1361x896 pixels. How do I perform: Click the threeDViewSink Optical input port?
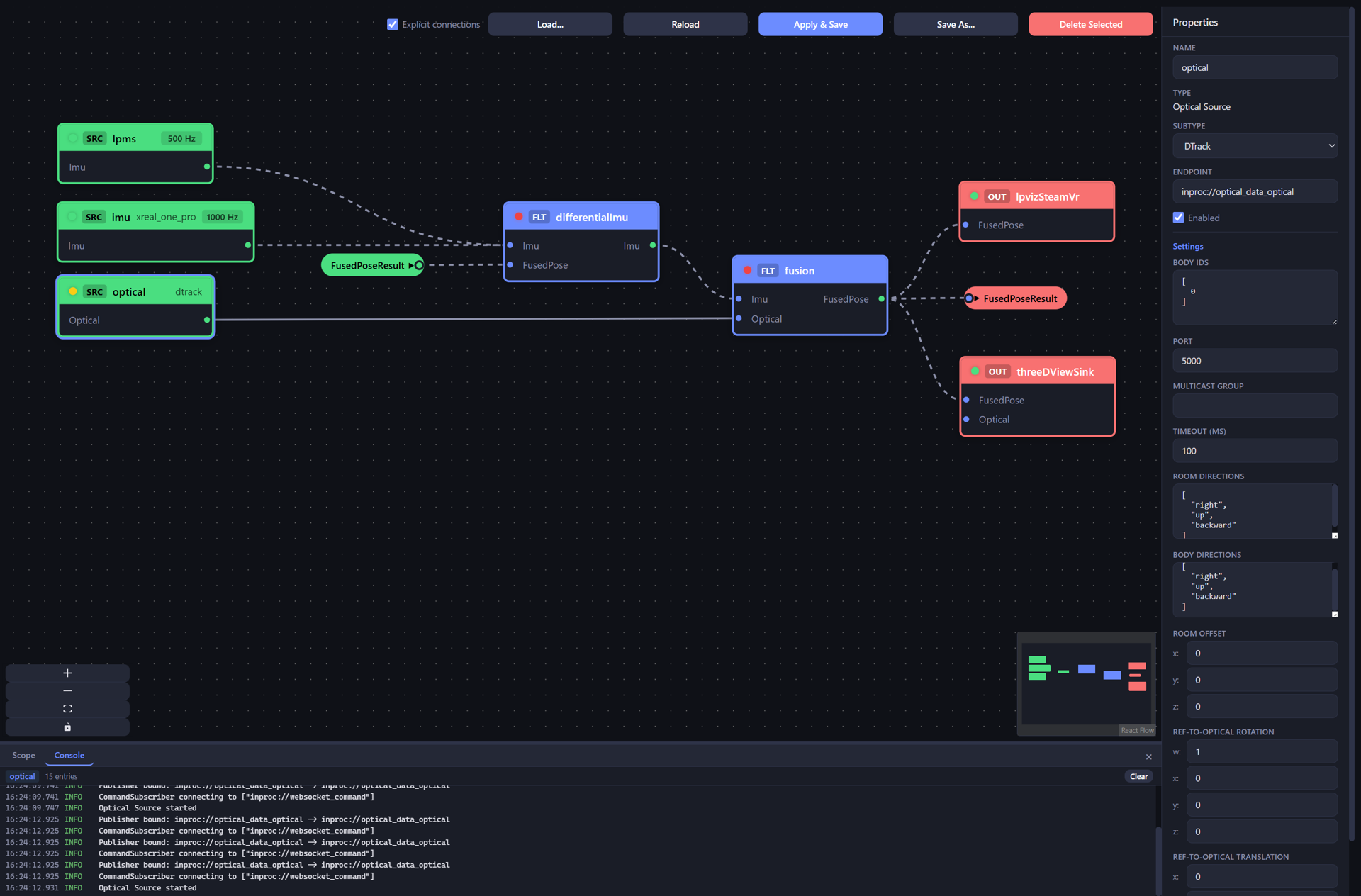[x=967, y=419]
